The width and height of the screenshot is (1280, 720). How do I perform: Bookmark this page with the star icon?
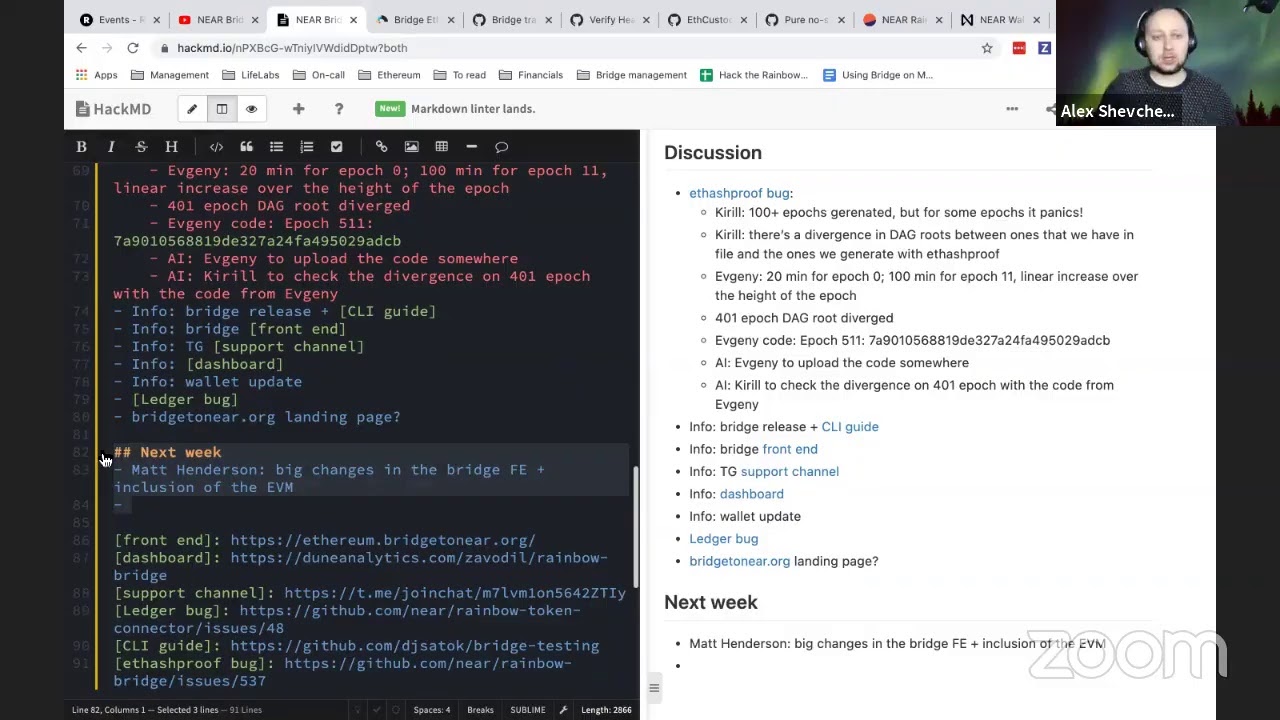(987, 48)
